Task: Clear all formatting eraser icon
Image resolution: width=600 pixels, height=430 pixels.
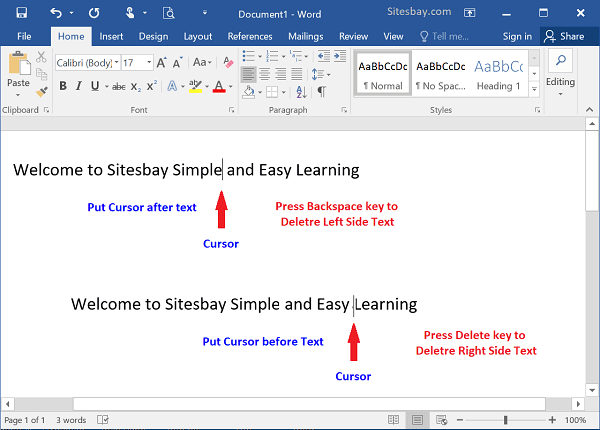Action: coord(228,62)
